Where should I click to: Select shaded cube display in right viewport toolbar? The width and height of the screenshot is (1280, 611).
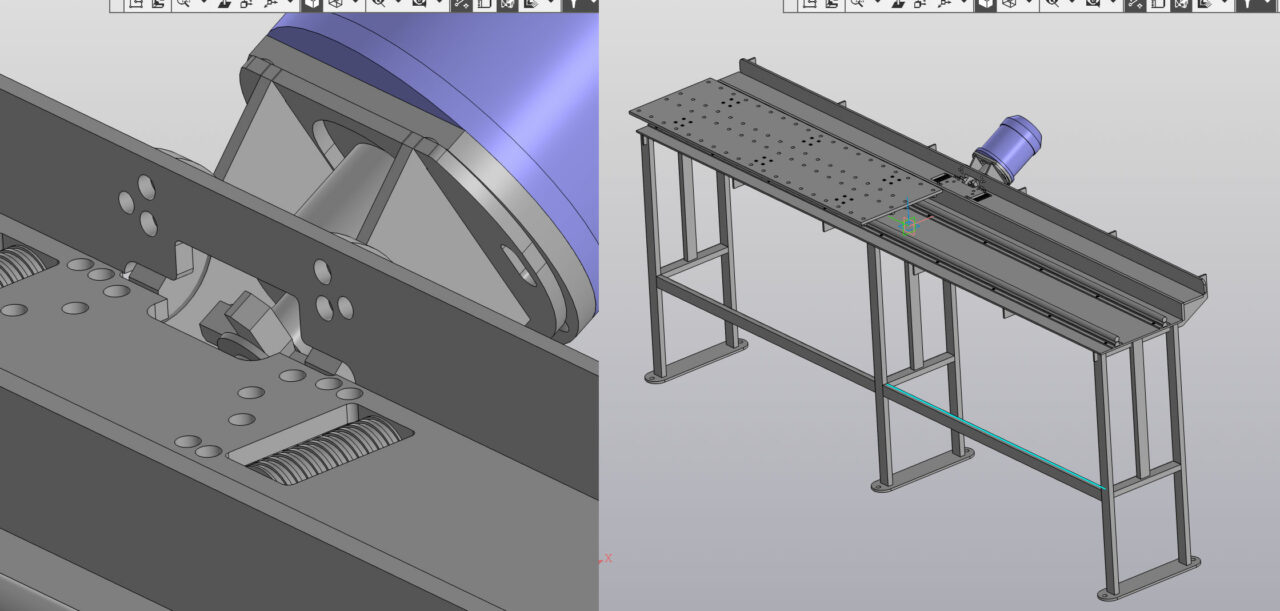985,4
